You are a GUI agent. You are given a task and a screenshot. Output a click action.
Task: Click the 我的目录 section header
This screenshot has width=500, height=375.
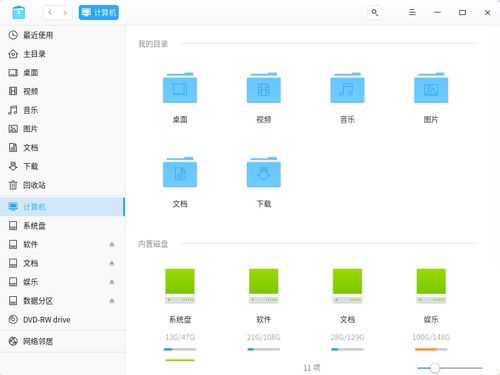click(x=153, y=44)
